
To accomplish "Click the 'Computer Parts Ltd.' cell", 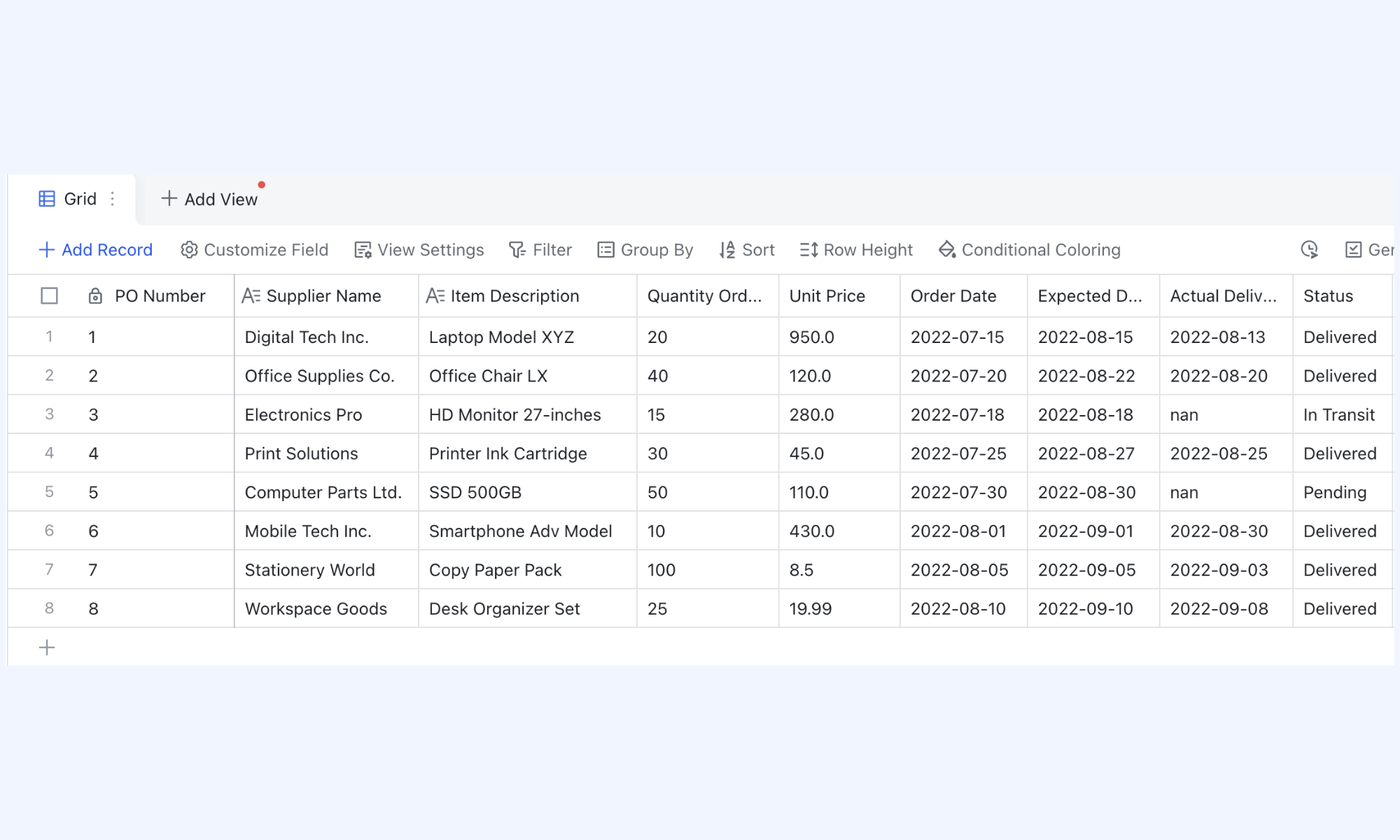I will (326, 492).
